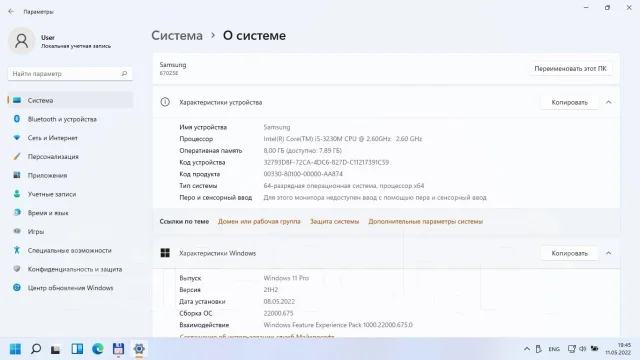This screenshot has width=640, height=360.
Task: Click the Bluetooth icon in sidebar
Action: click(x=17, y=119)
